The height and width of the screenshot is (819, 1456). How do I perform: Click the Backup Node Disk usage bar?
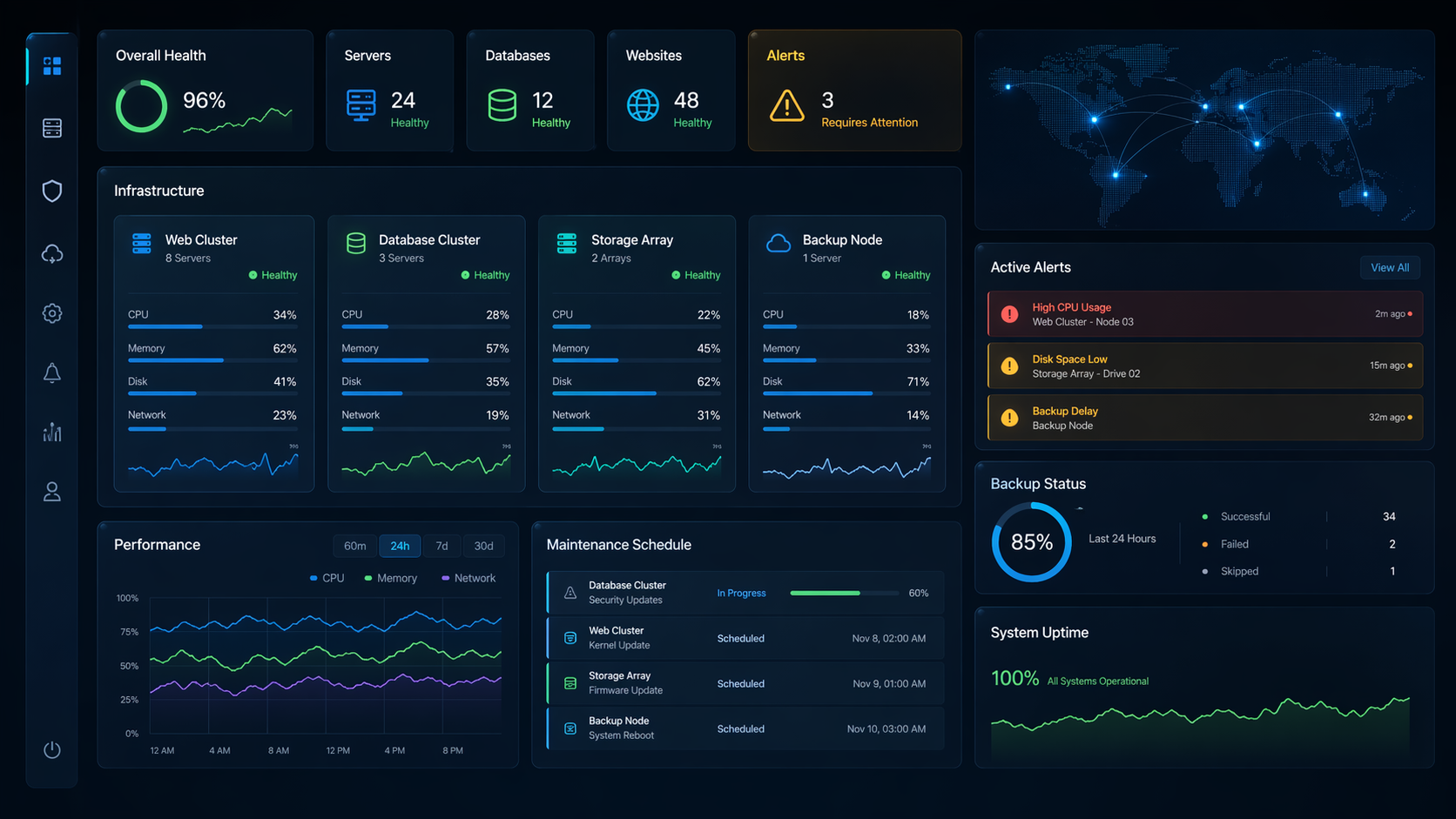[x=846, y=393]
